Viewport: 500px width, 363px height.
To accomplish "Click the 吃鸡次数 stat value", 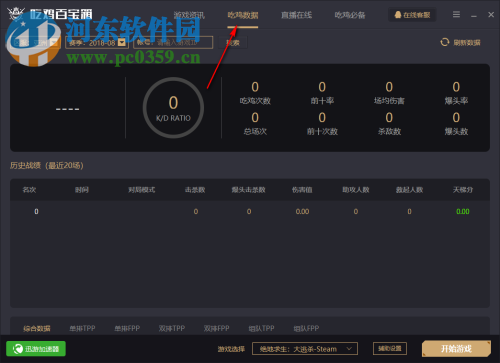I will click(255, 87).
